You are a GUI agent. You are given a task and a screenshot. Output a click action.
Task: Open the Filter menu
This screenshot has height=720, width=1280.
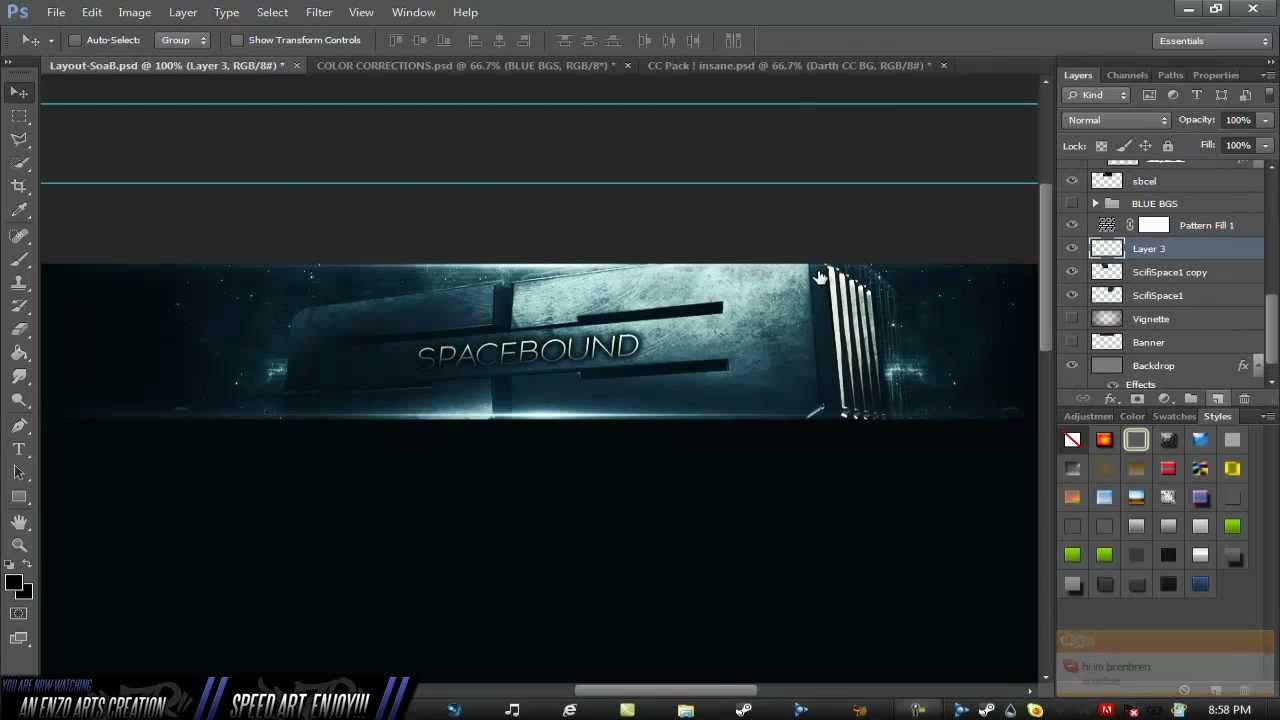point(319,12)
